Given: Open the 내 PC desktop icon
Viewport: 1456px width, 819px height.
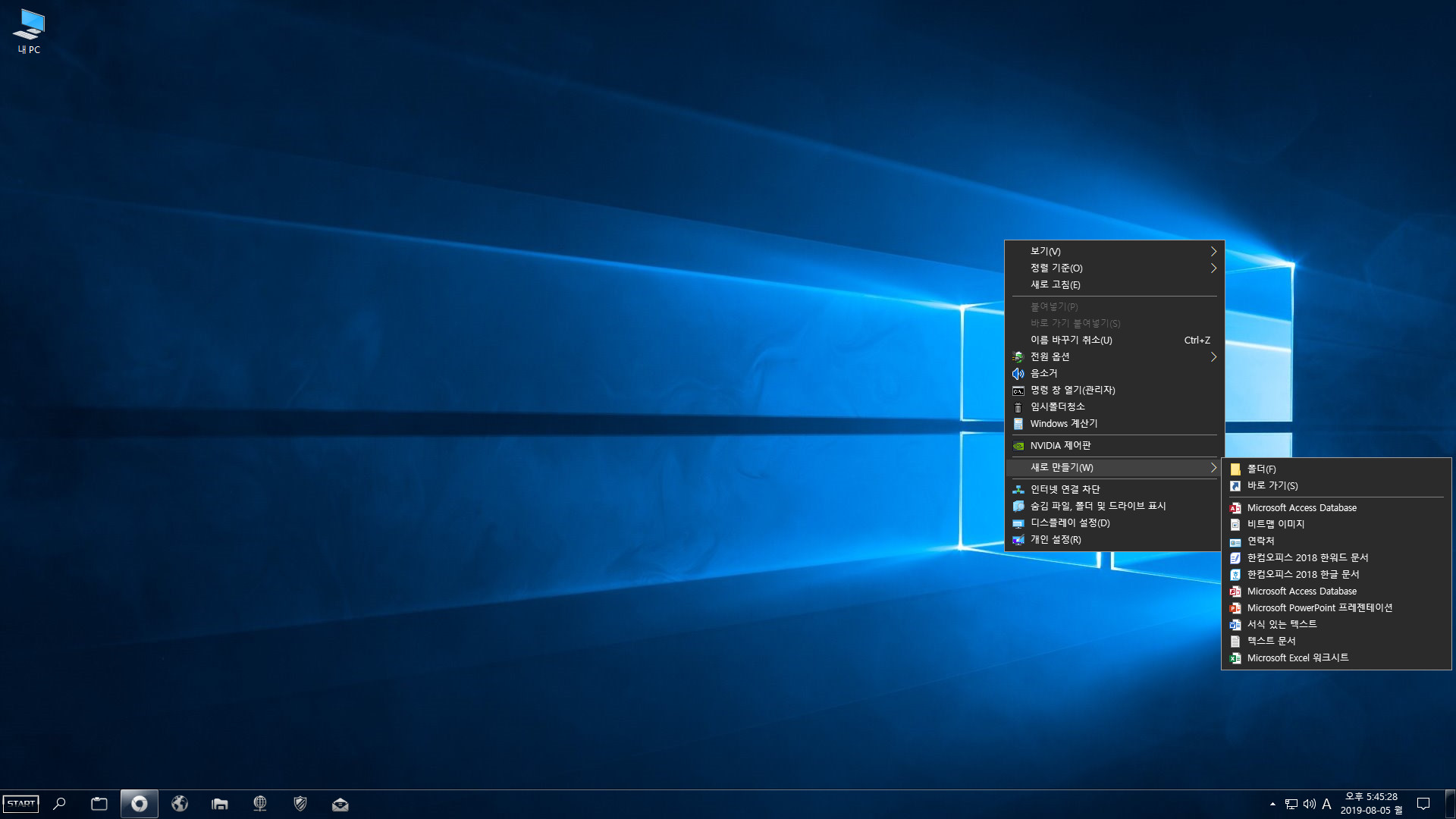Looking at the screenshot, I should (x=29, y=32).
